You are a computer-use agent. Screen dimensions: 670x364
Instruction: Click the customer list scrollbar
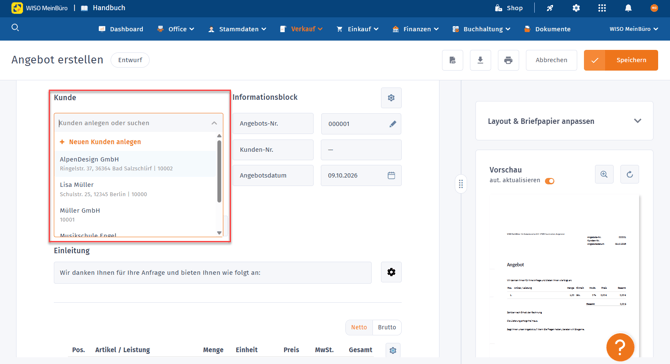pyautogui.click(x=219, y=171)
